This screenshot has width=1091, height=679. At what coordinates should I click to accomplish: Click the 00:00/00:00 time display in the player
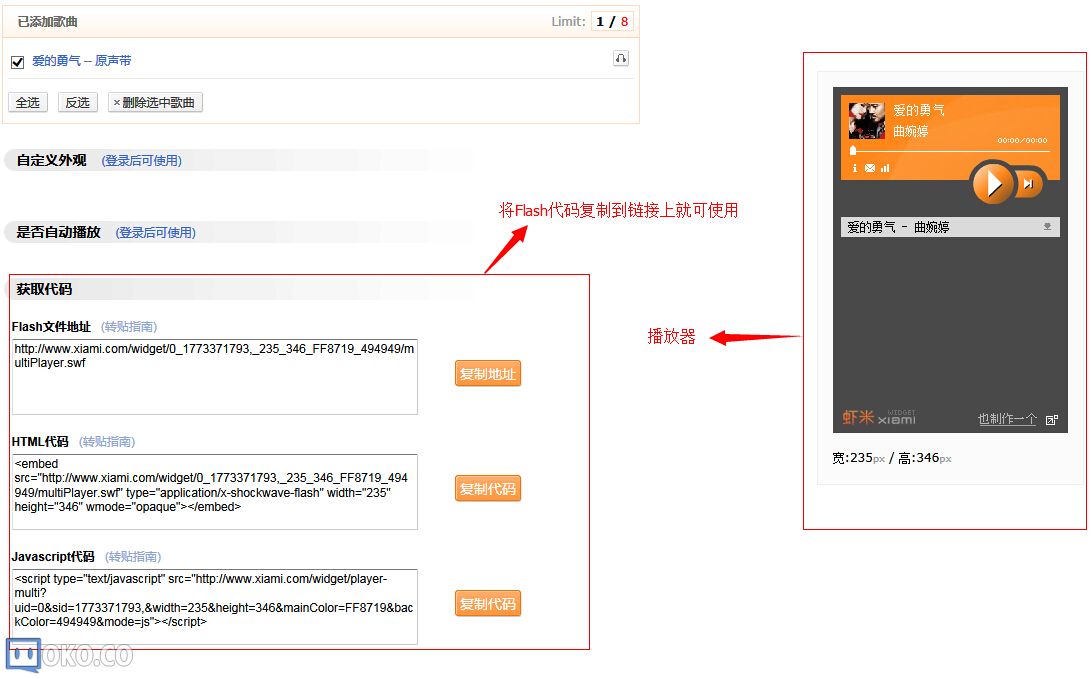click(1022, 141)
